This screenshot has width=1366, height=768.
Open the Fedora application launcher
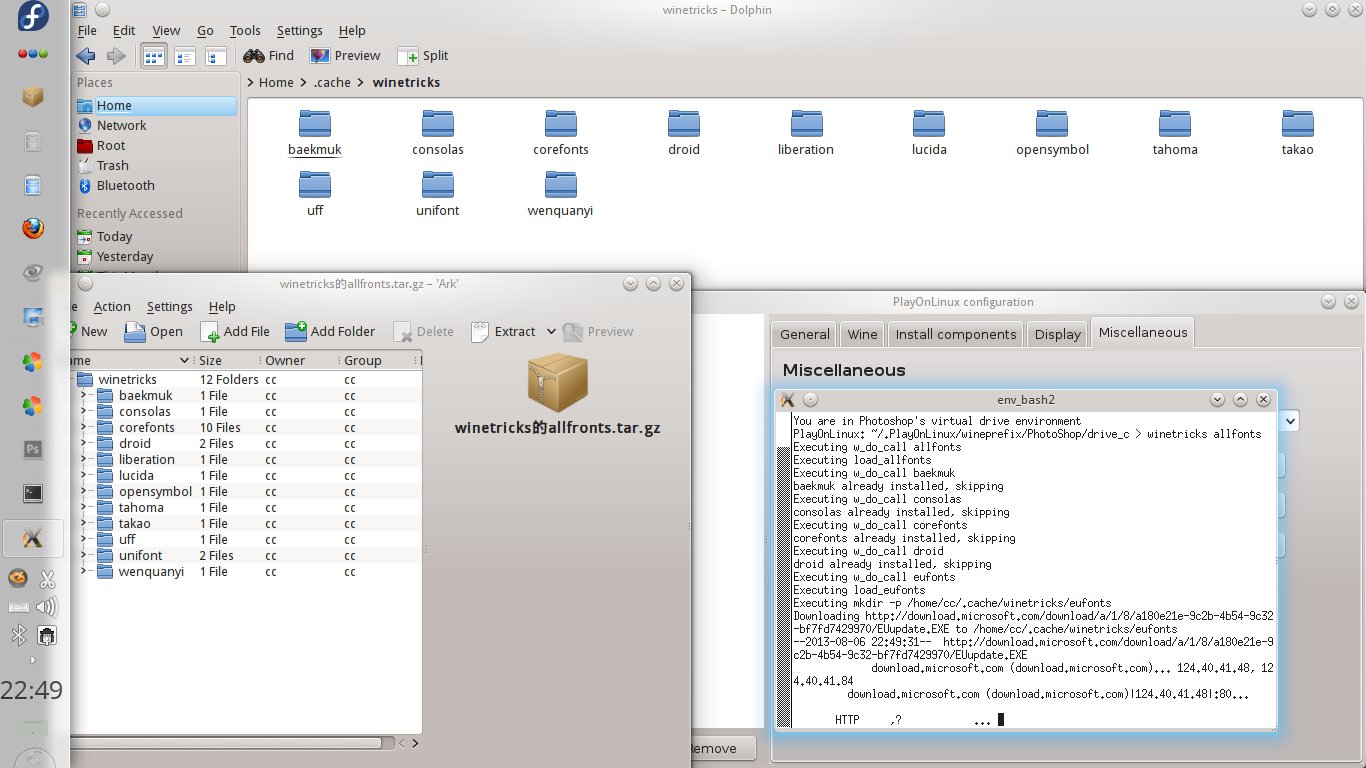coord(33,18)
